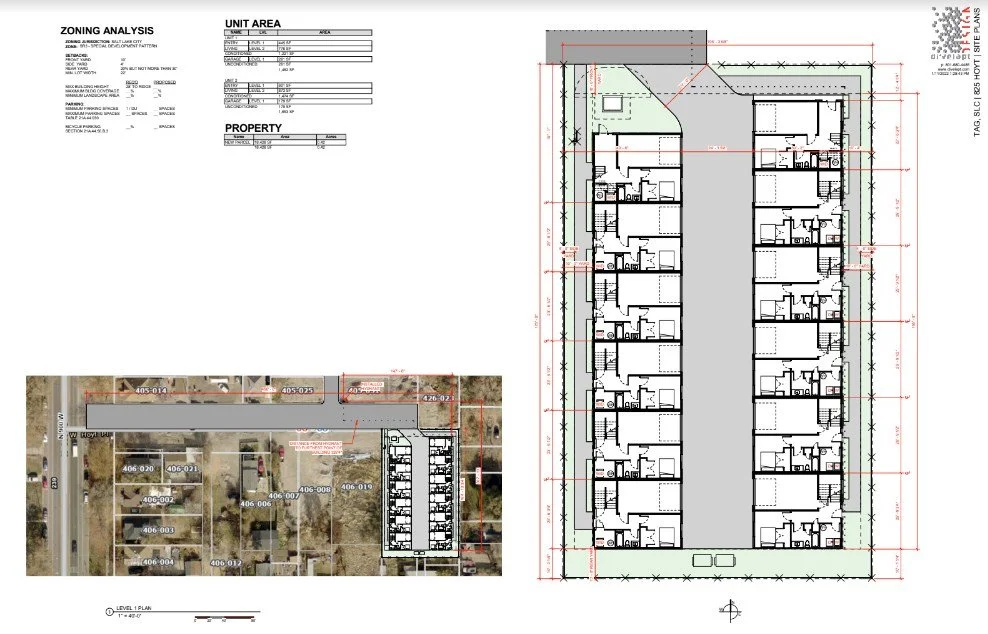Click parcel label 406-006

pyautogui.click(x=256, y=504)
